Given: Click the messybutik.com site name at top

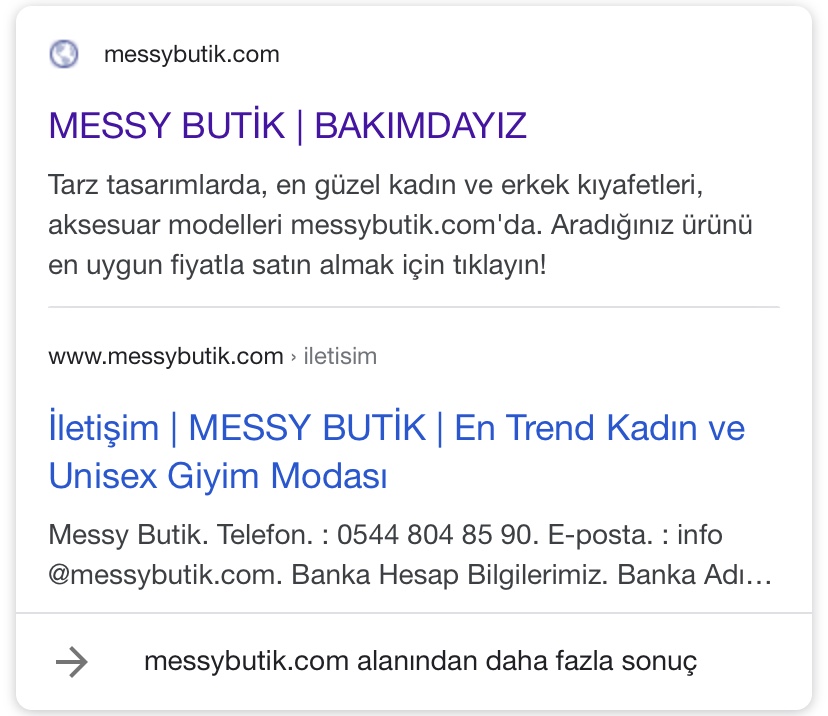Looking at the screenshot, I should 192,54.
